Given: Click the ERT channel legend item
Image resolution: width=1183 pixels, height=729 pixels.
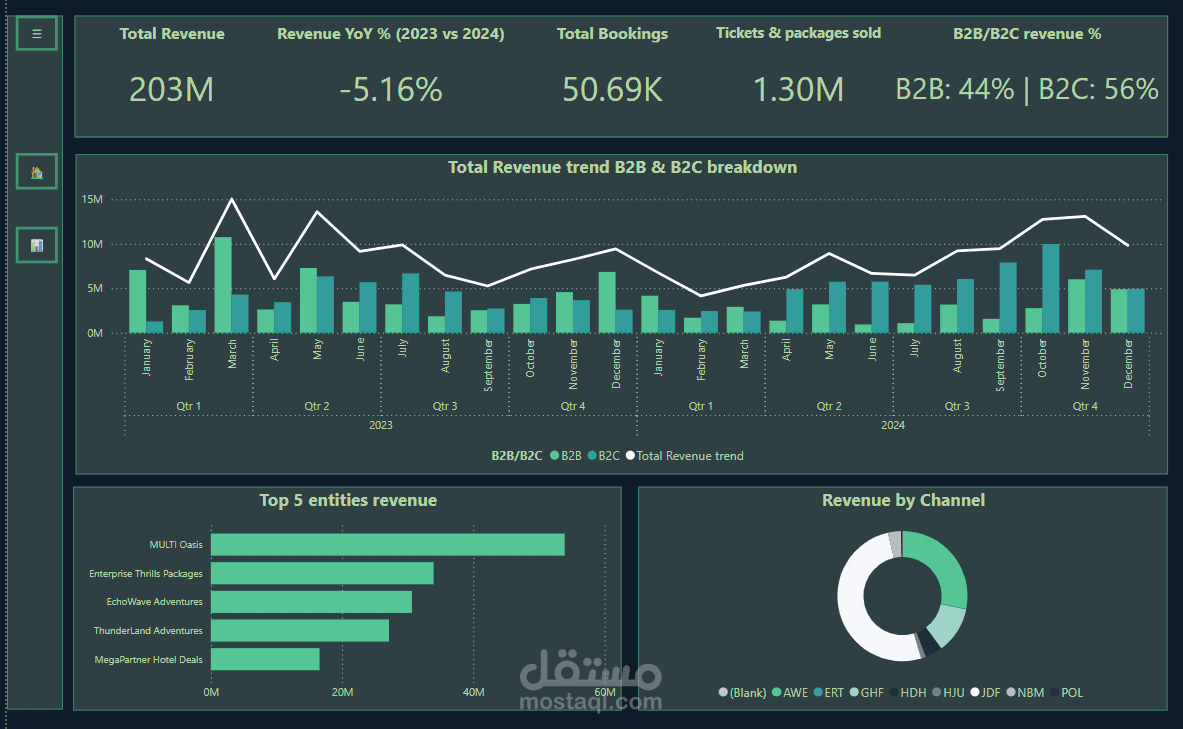Looking at the screenshot, I should coord(829,693).
